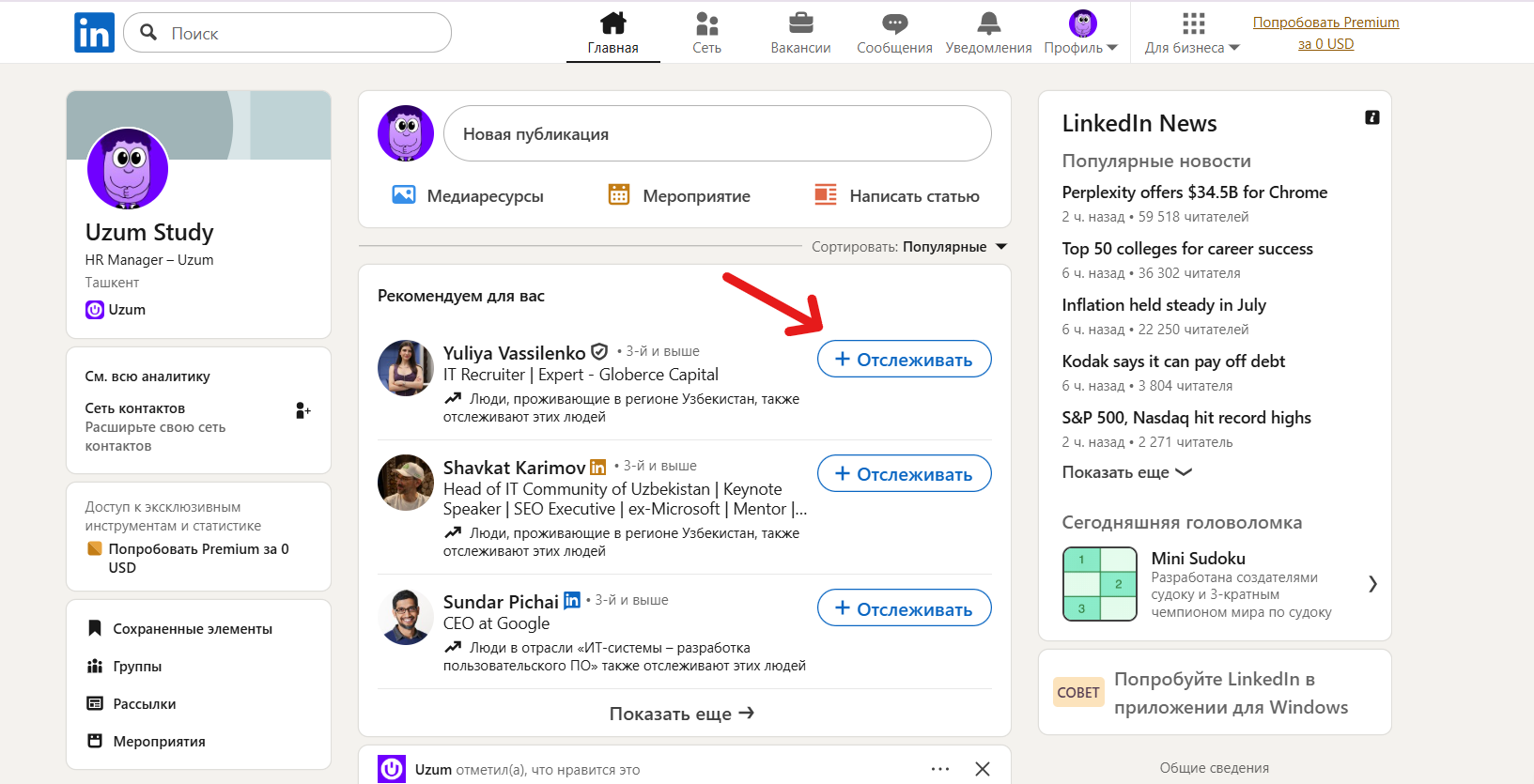Click the Группы label in sidebar
The image size is (1534, 784).
click(137, 667)
